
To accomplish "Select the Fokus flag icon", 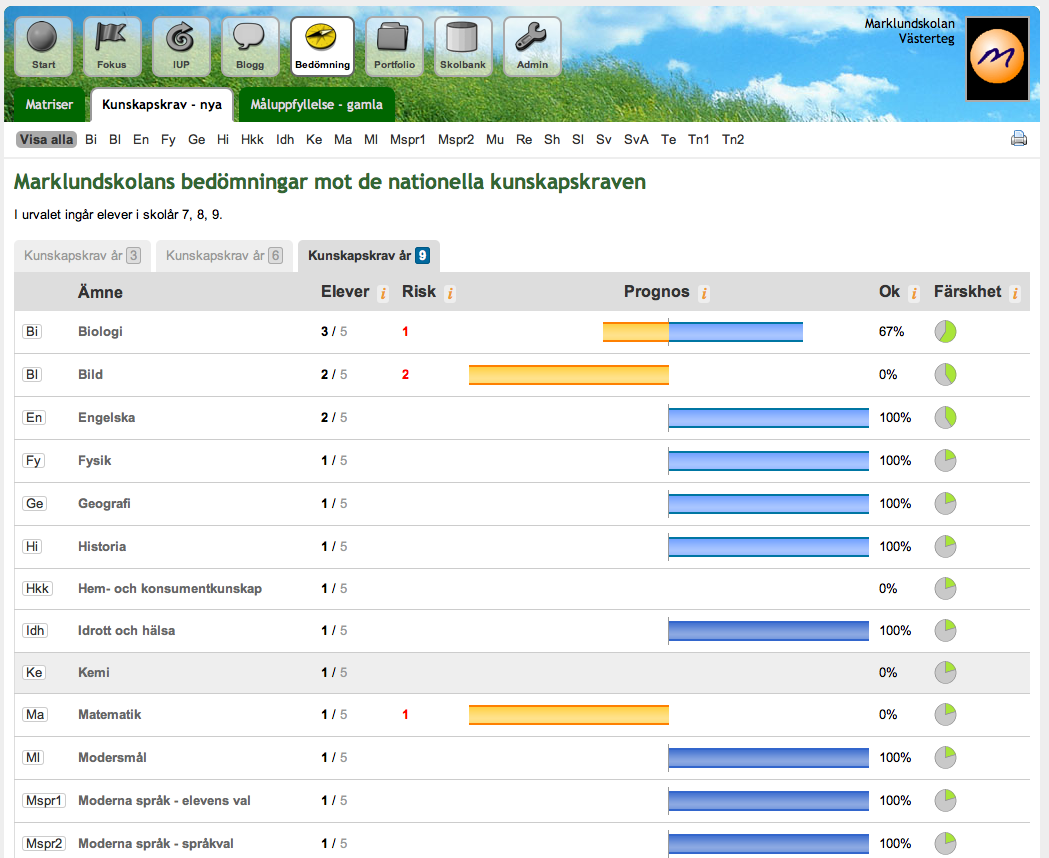I will (112, 45).
